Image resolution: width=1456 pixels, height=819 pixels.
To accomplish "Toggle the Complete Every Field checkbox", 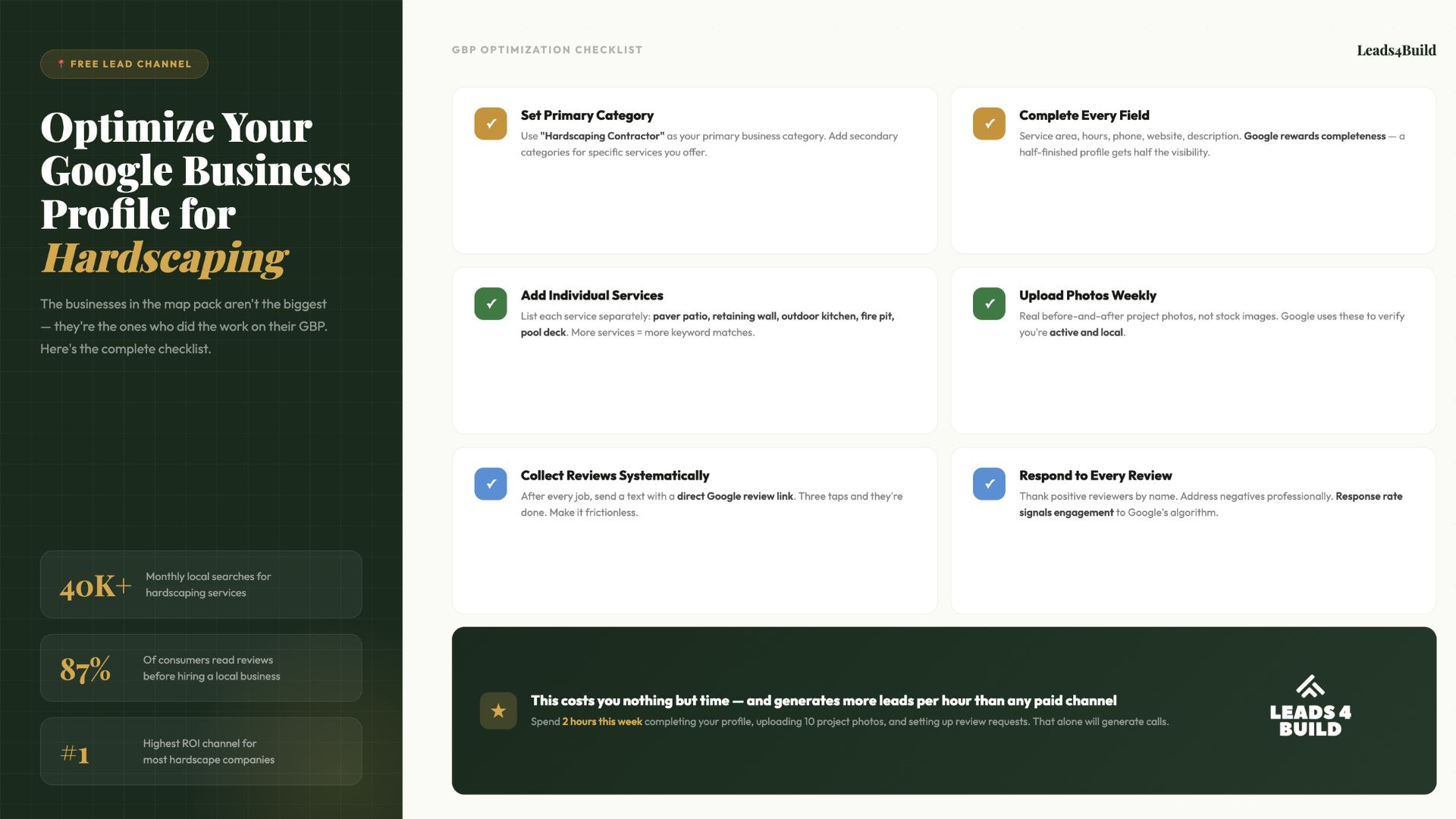I will [x=989, y=124].
